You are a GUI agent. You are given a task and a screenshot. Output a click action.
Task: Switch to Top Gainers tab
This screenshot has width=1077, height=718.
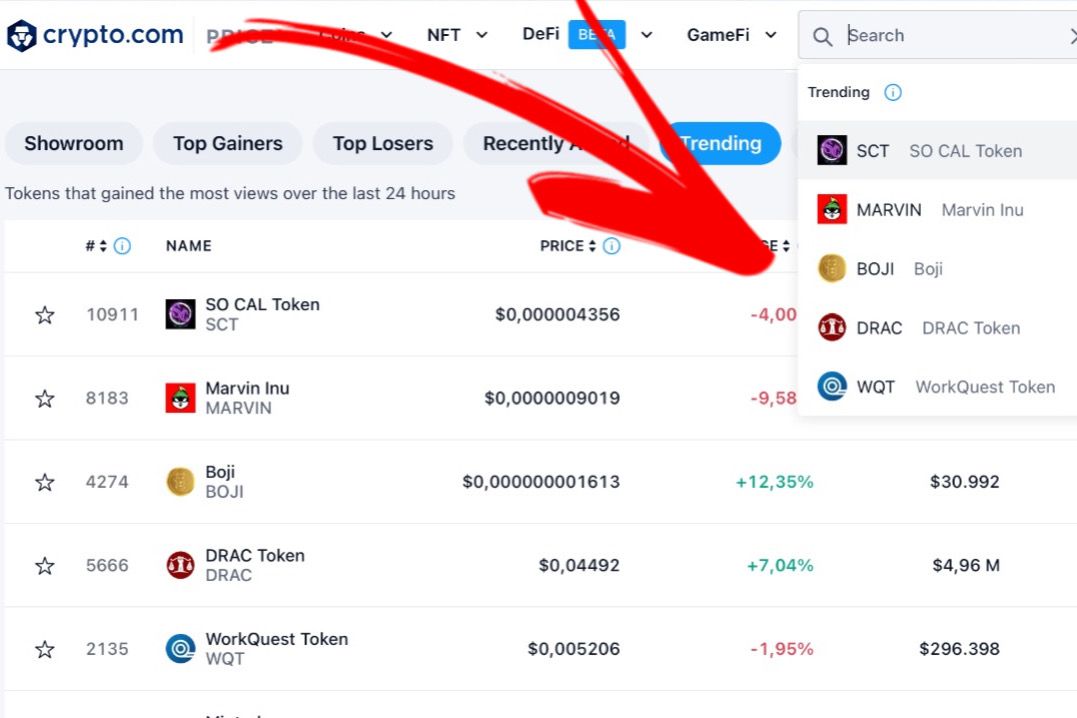tap(227, 144)
